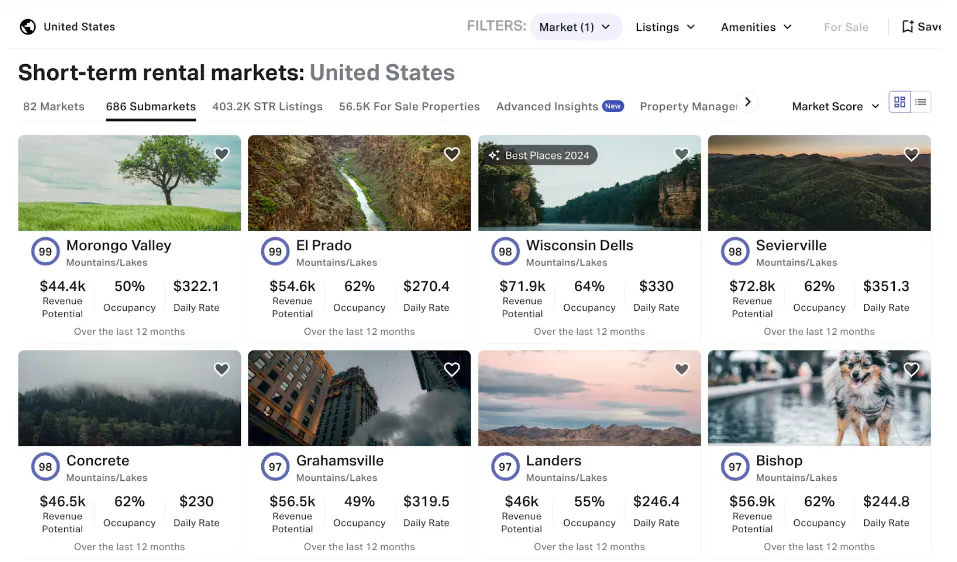Image resolution: width=957 pixels, height=562 pixels.
Task: Favorite the Grahamsville card heart
Action: (x=452, y=369)
